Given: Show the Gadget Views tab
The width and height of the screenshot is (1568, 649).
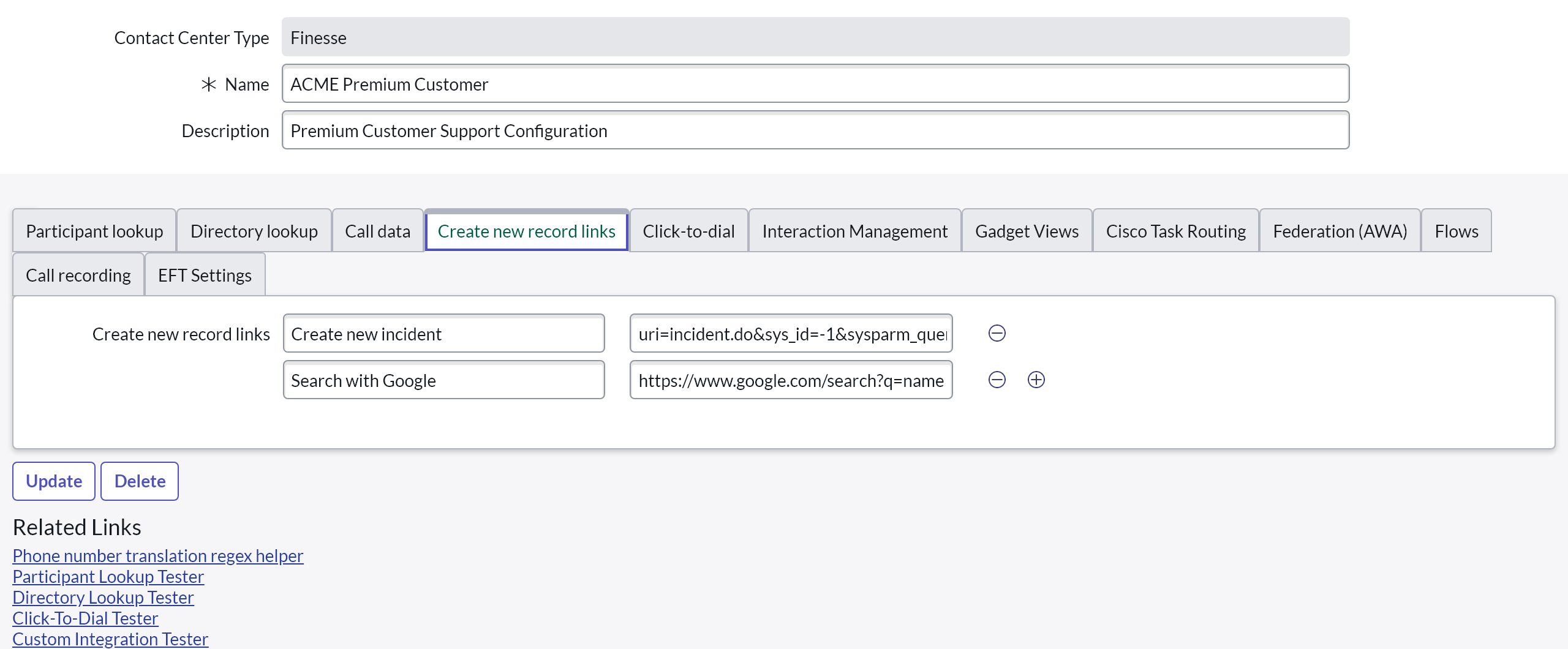Looking at the screenshot, I should (x=1027, y=231).
